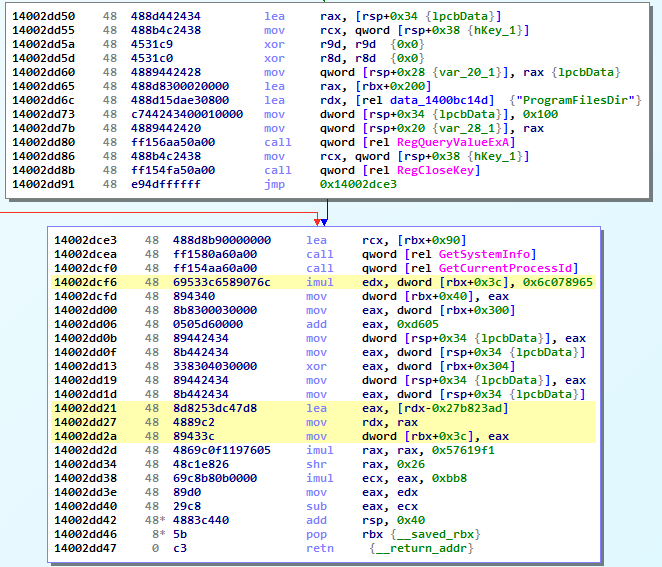Select opcode bytes e94dffffff
The height and width of the screenshot is (567, 662).
pyautogui.click(x=166, y=184)
